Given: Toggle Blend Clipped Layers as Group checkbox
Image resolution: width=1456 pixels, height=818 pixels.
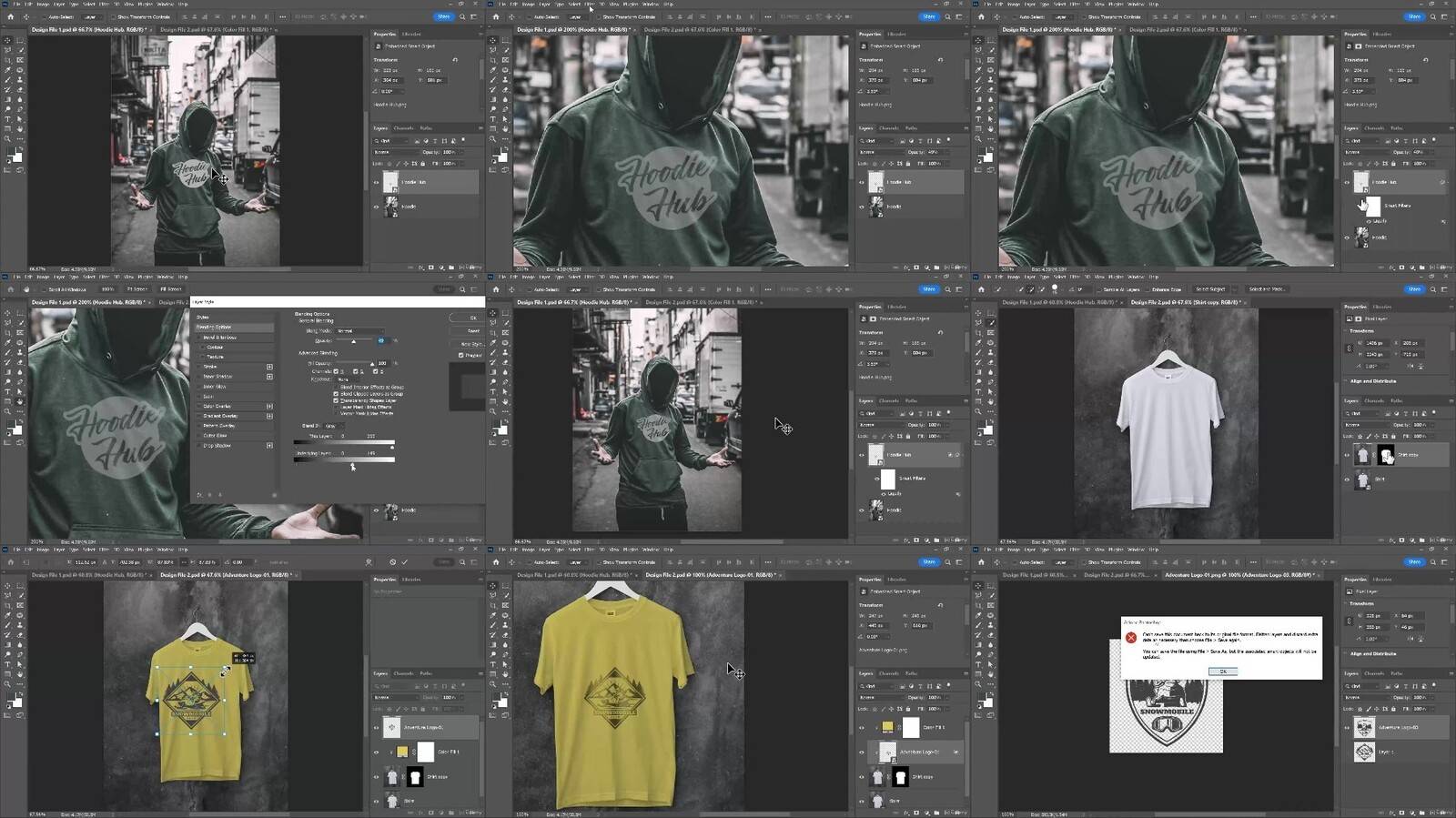Looking at the screenshot, I should click(336, 393).
